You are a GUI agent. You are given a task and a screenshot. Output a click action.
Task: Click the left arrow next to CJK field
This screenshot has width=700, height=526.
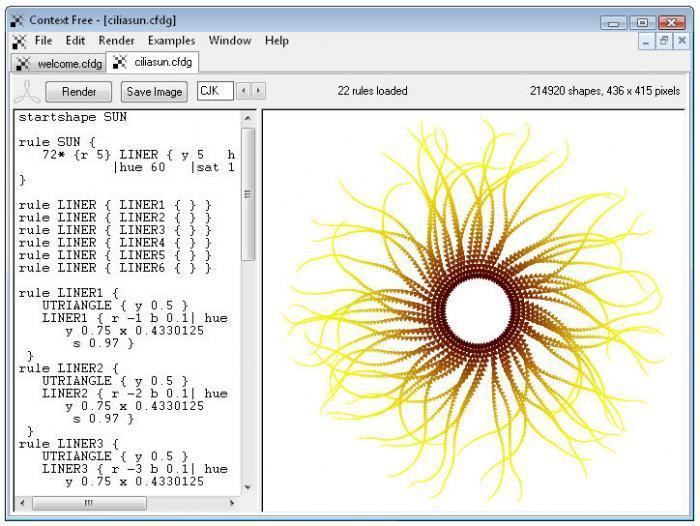pyautogui.click(x=243, y=91)
